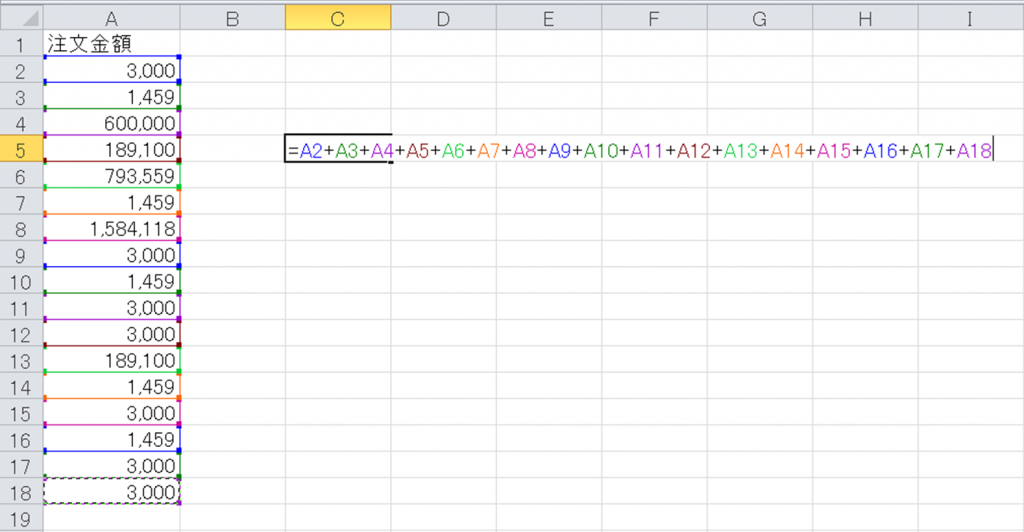Select cell containing 600,000

click(111, 123)
